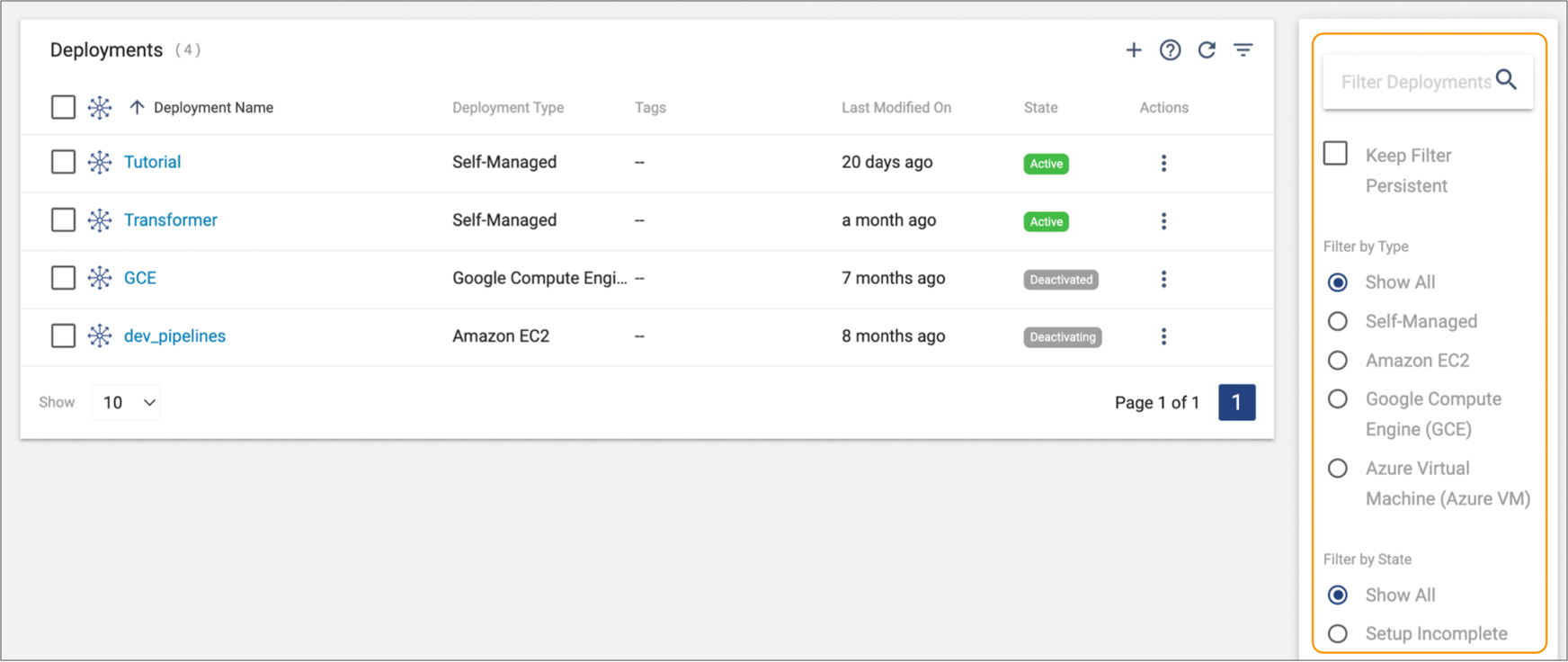Select the dev_pipelines row checkbox
This screenshot has height=662, width=1568.
click(63, 335)
